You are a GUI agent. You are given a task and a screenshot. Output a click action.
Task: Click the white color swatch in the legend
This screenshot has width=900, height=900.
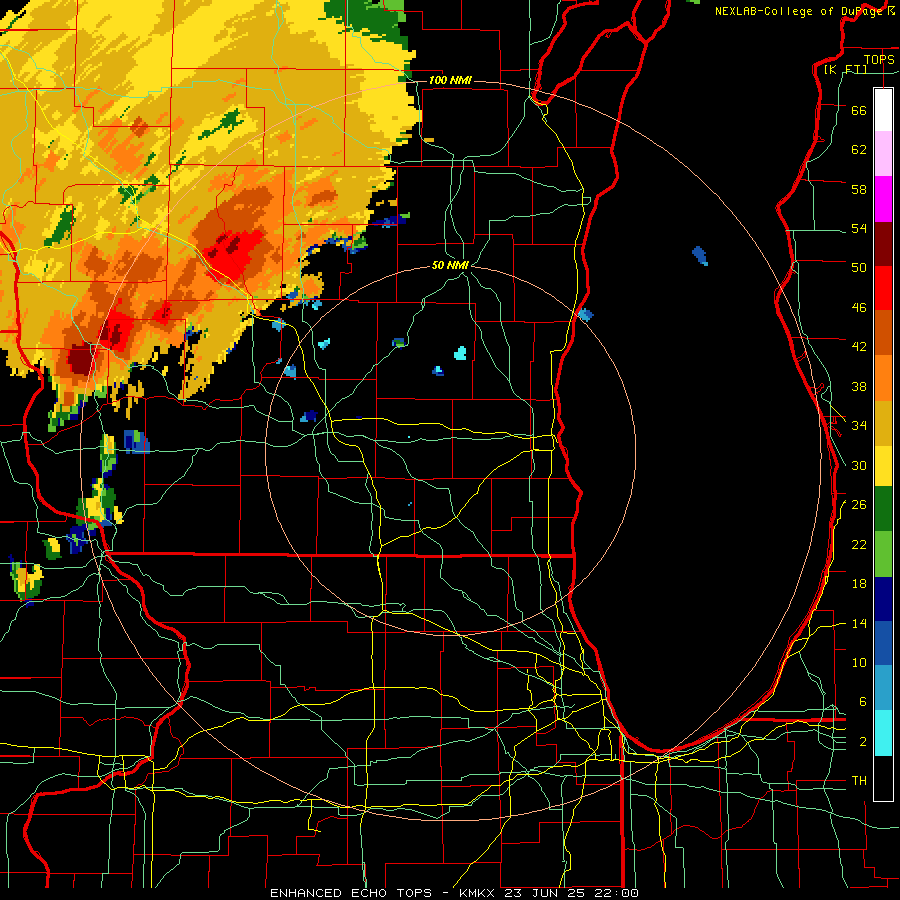tap(883, 110)
